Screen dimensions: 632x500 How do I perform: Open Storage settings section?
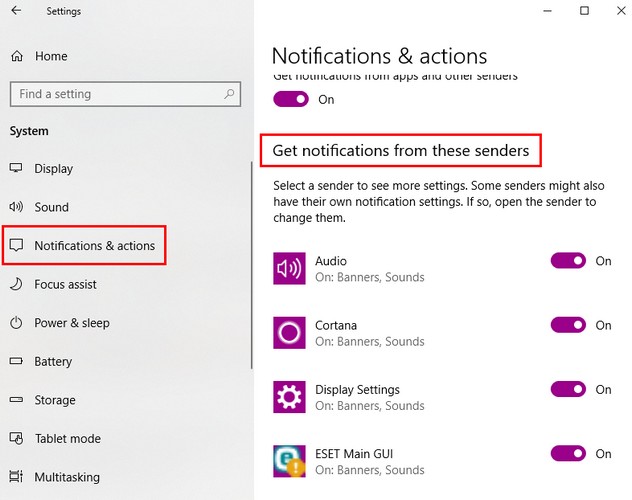(54, 400)
